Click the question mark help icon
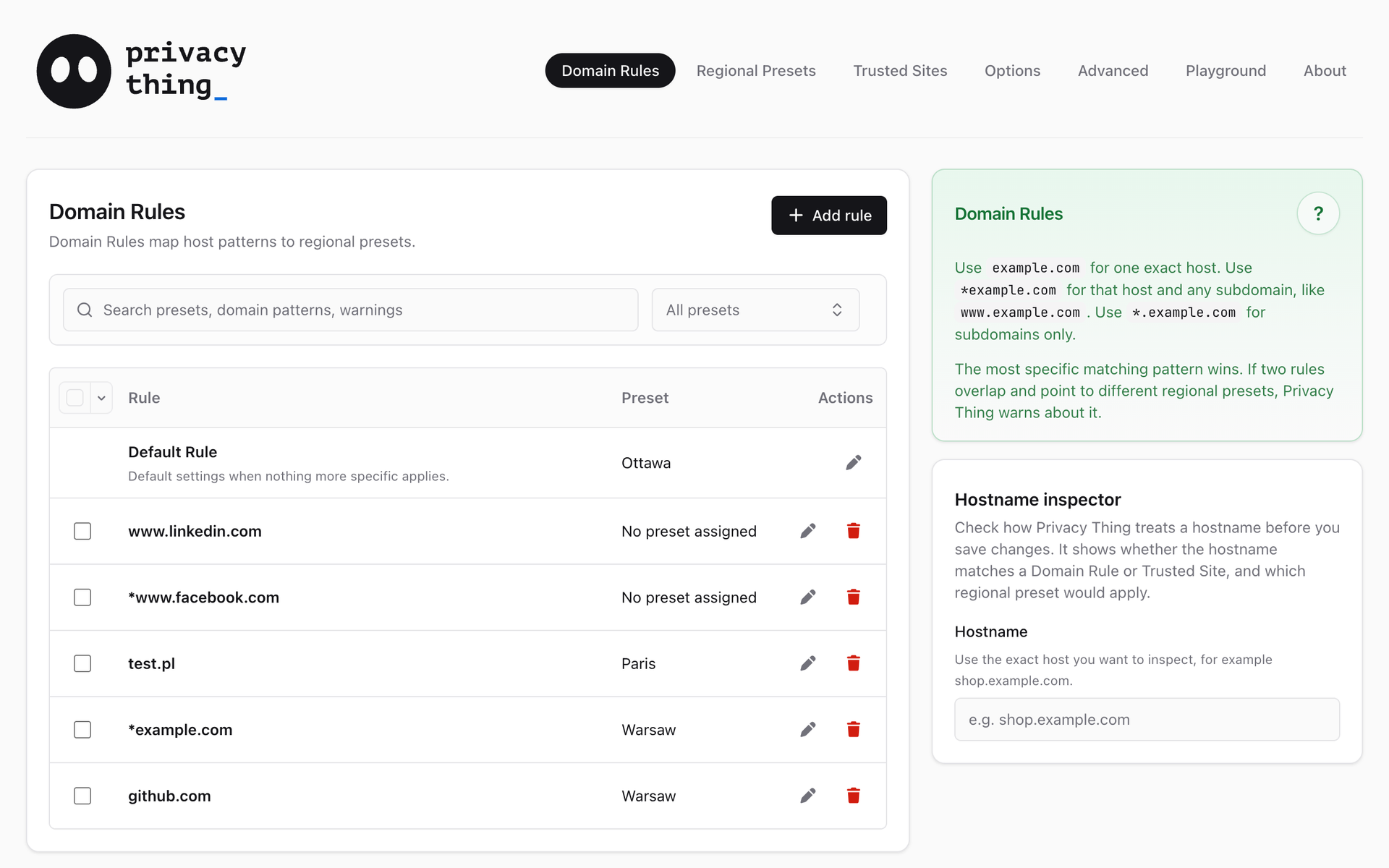 [x=1318, y=213]
